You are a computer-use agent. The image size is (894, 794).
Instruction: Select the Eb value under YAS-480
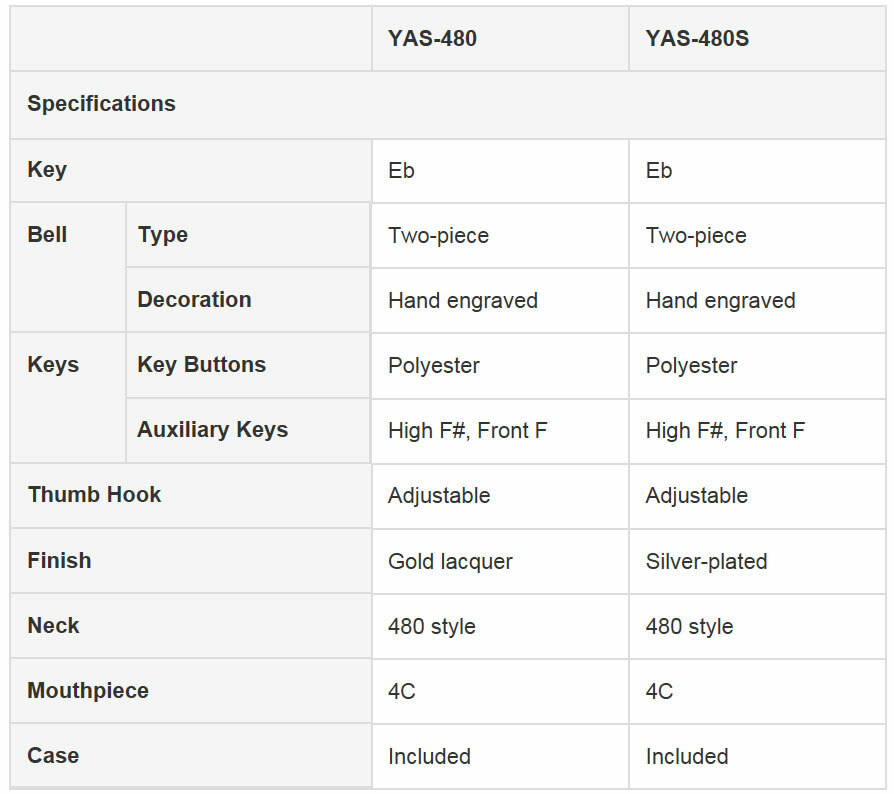point(401,171)
